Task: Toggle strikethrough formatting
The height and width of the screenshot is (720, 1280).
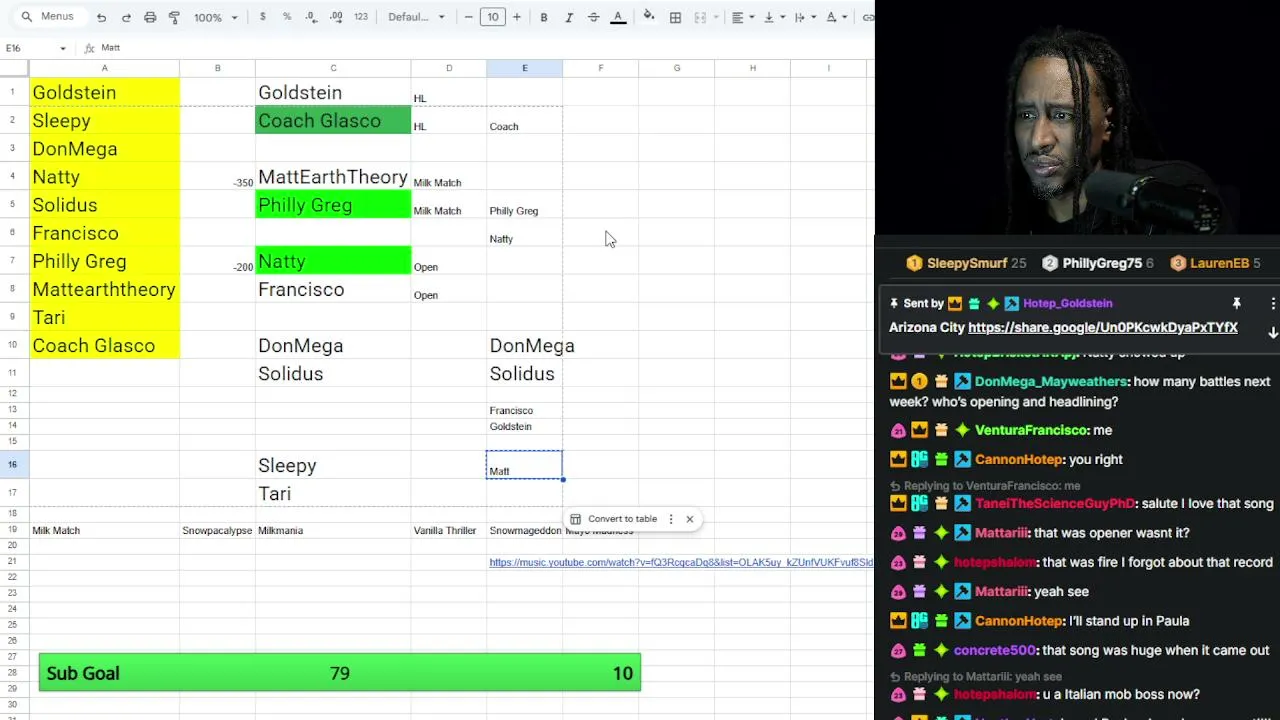Action: 593,17
